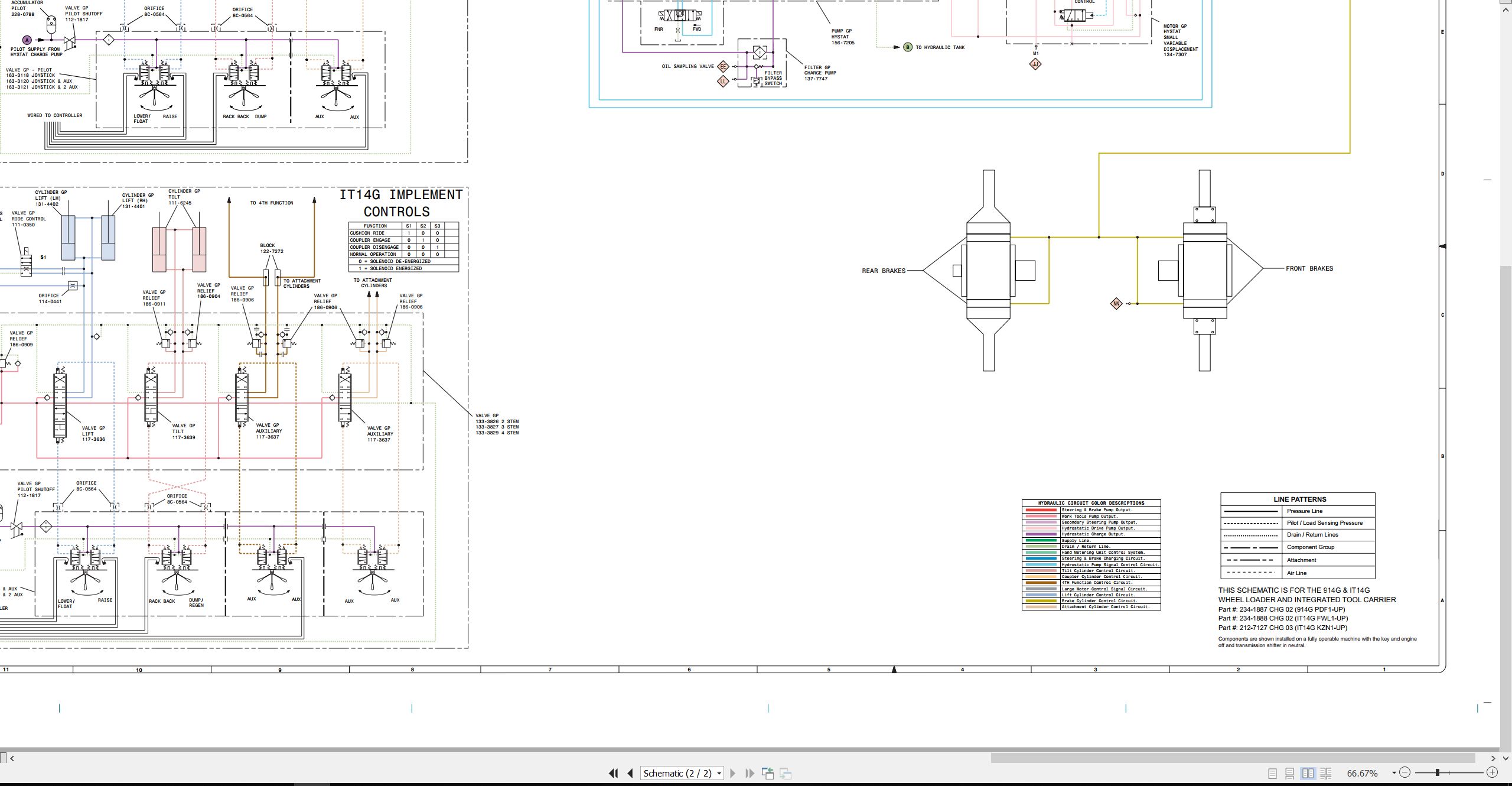Advance to the next view
The width and height of the screenshot is (1512, 786).
click(x=786, y=773)
